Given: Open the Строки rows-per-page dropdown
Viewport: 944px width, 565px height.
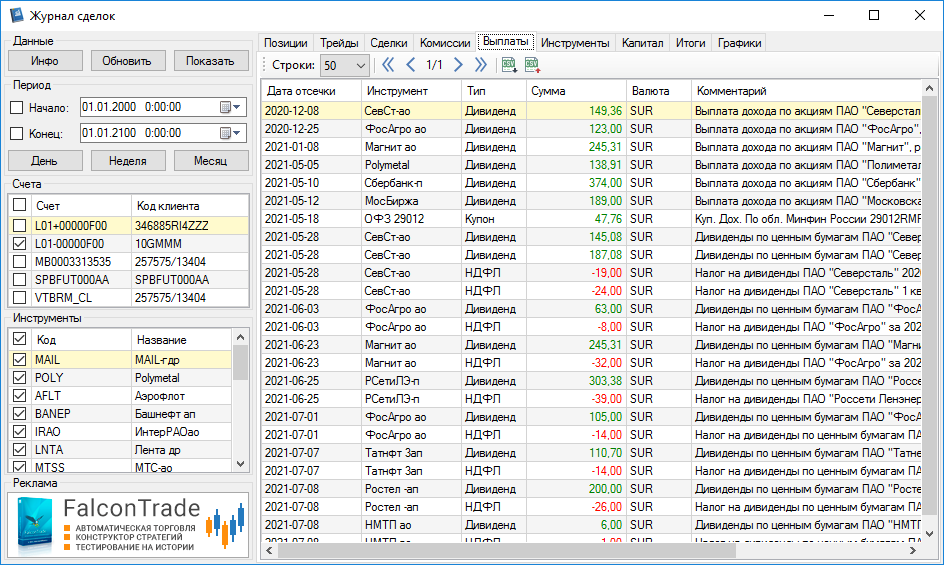Looking at the screenshot, I should pos(345,65).
